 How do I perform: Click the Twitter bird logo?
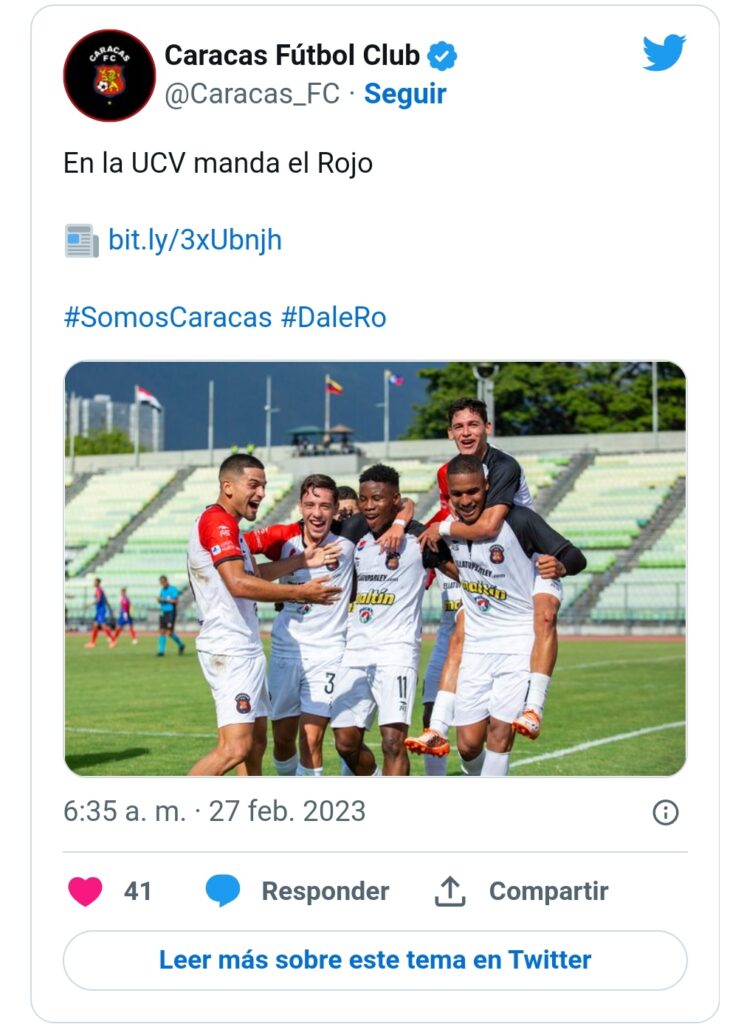(664, 53)
